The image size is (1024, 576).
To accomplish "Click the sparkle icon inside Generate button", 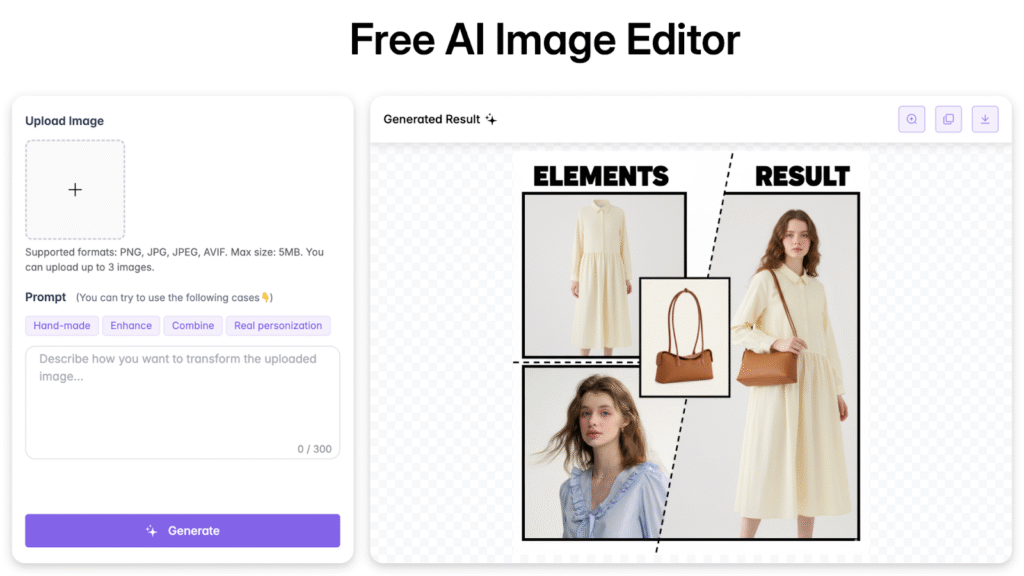I will click(152, 531).
